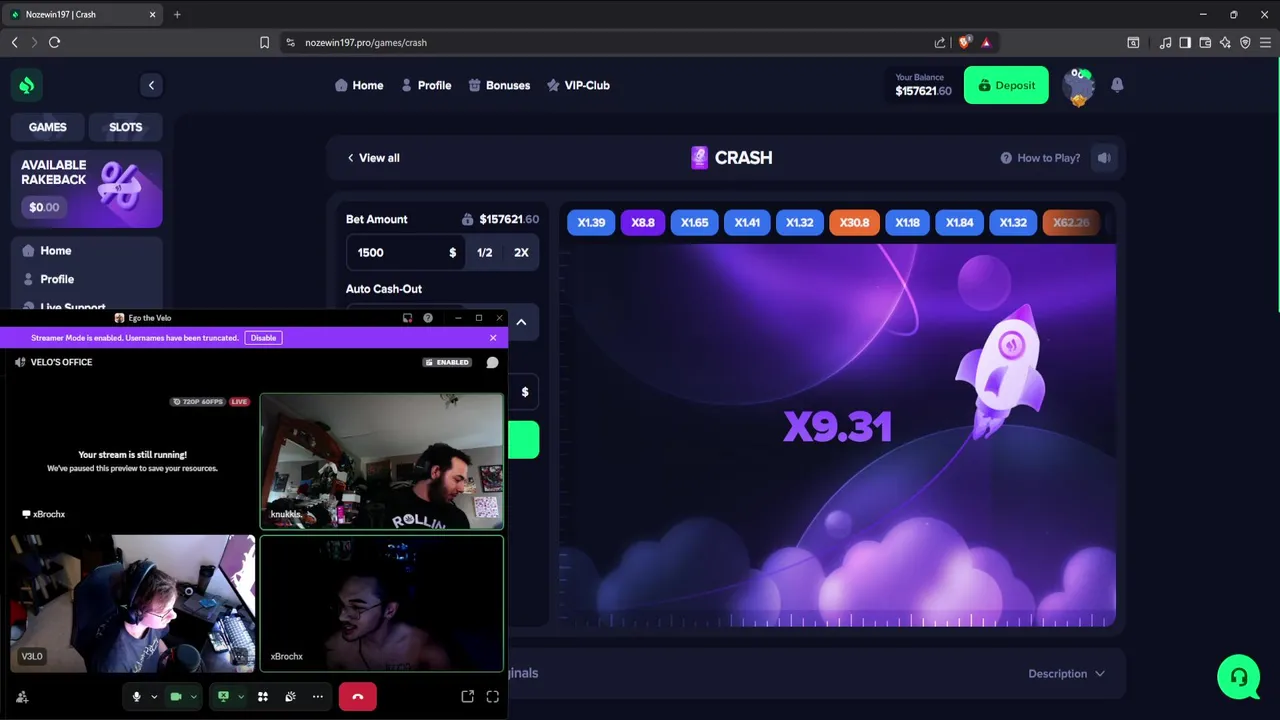The width and height of the screenshot is (1280, 720).
Task: Select the X8.8 history multiplier
Action: [x=643, y=222]
